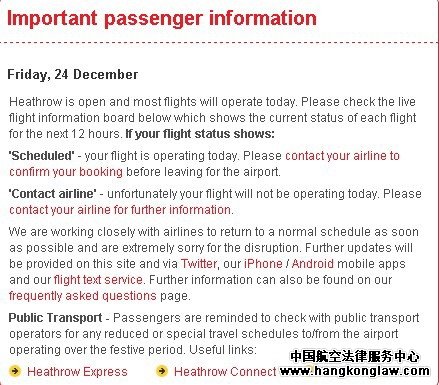The height and width of the screenshot is (385, 439).
Task: Click the bold 'Contact airline' status label
Action: (53, 194)
